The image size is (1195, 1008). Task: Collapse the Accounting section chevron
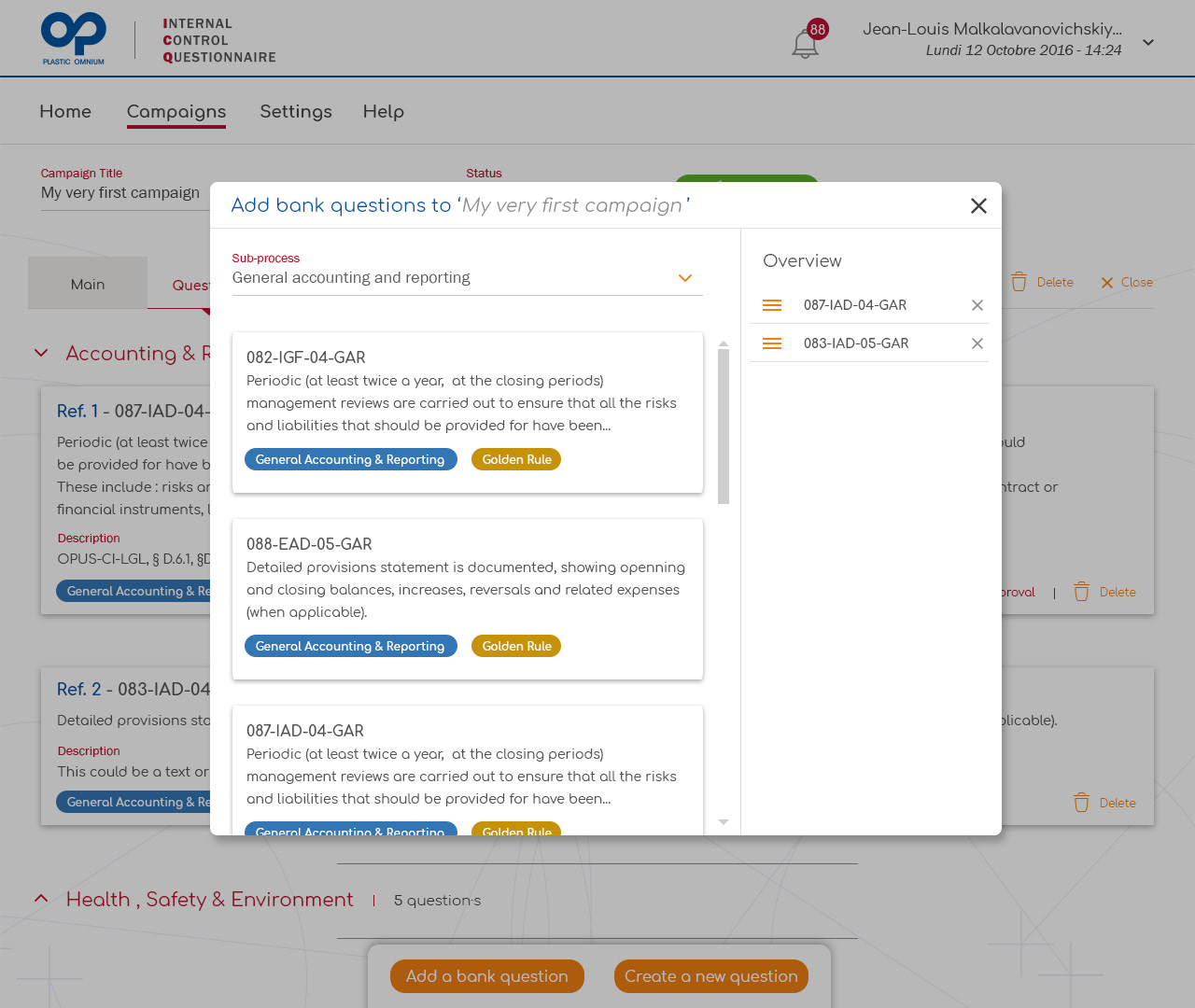pos(41,353)
